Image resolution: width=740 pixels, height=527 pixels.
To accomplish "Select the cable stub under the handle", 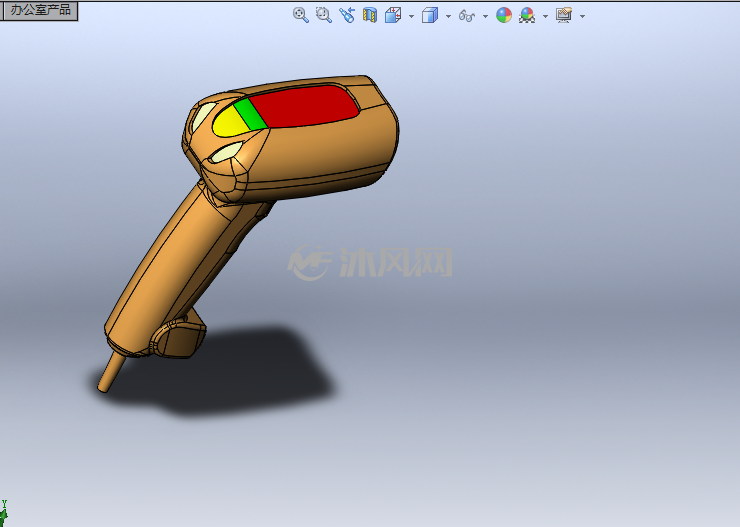I will (111, 372).
